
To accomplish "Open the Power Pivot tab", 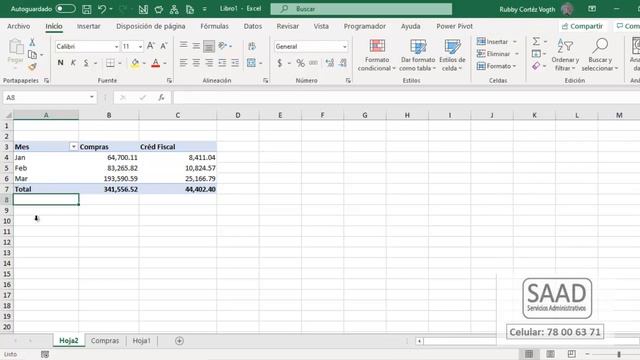I will coord(454,26).
